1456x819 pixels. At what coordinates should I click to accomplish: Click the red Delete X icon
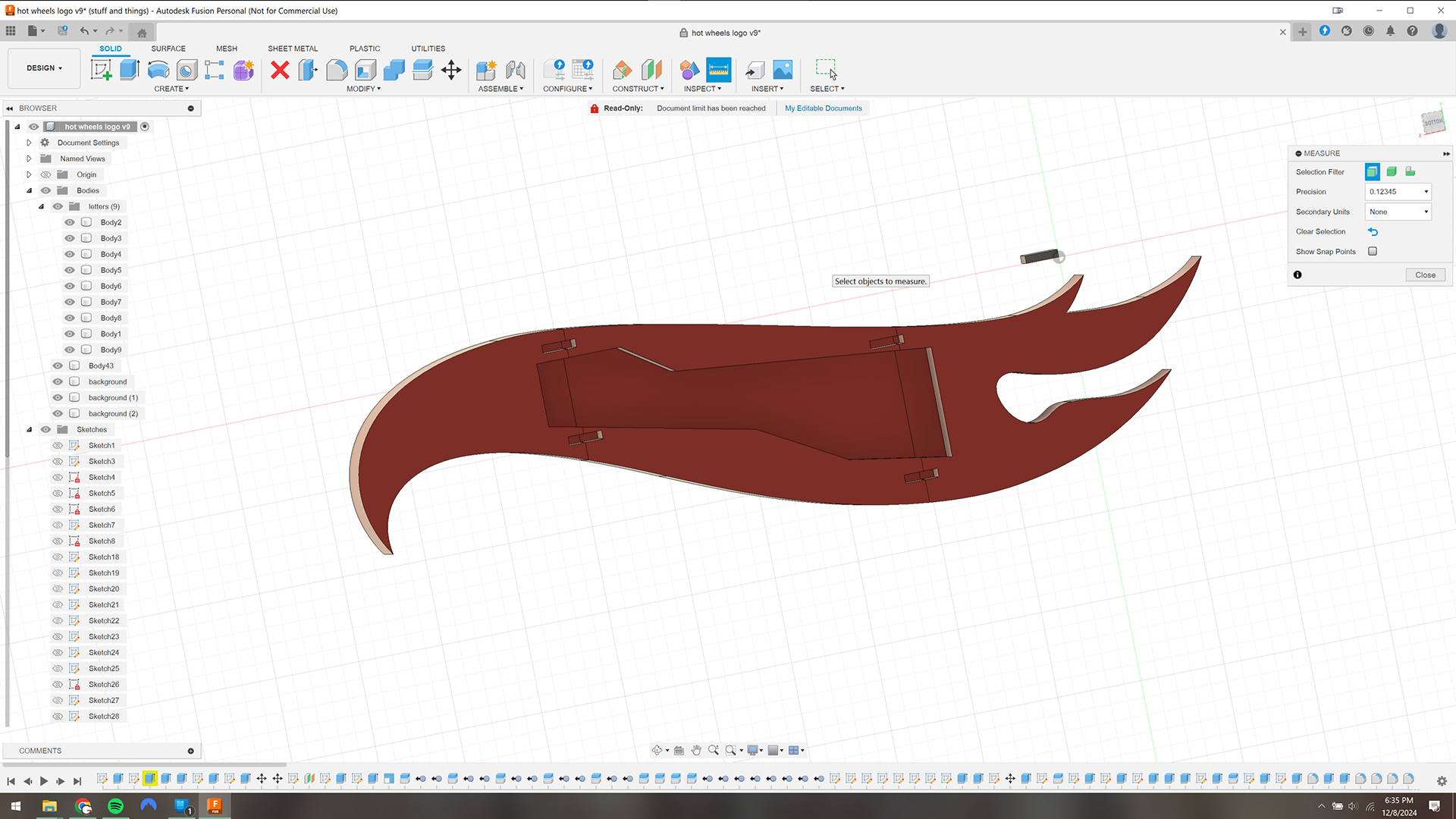[x=280, y=70]
